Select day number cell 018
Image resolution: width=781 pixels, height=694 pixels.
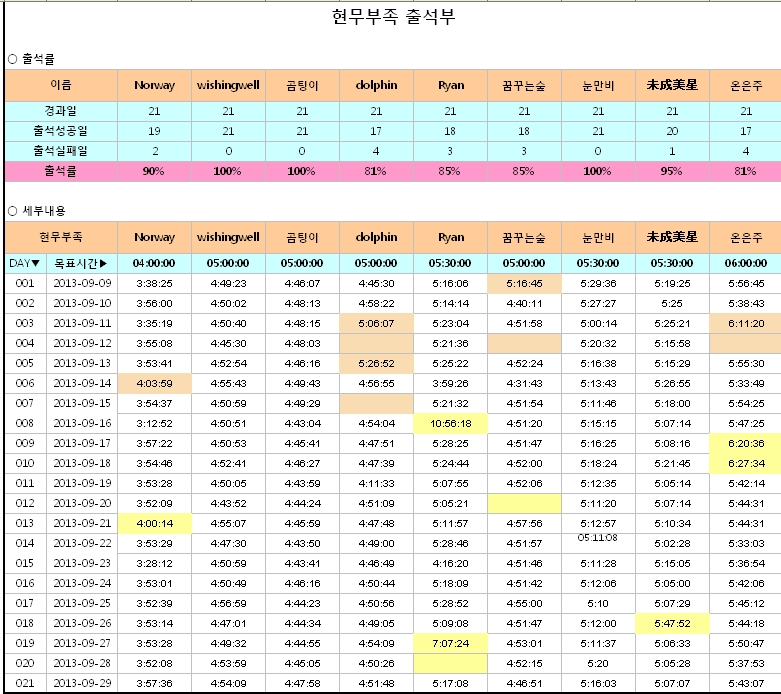click(x=25, y=623)
